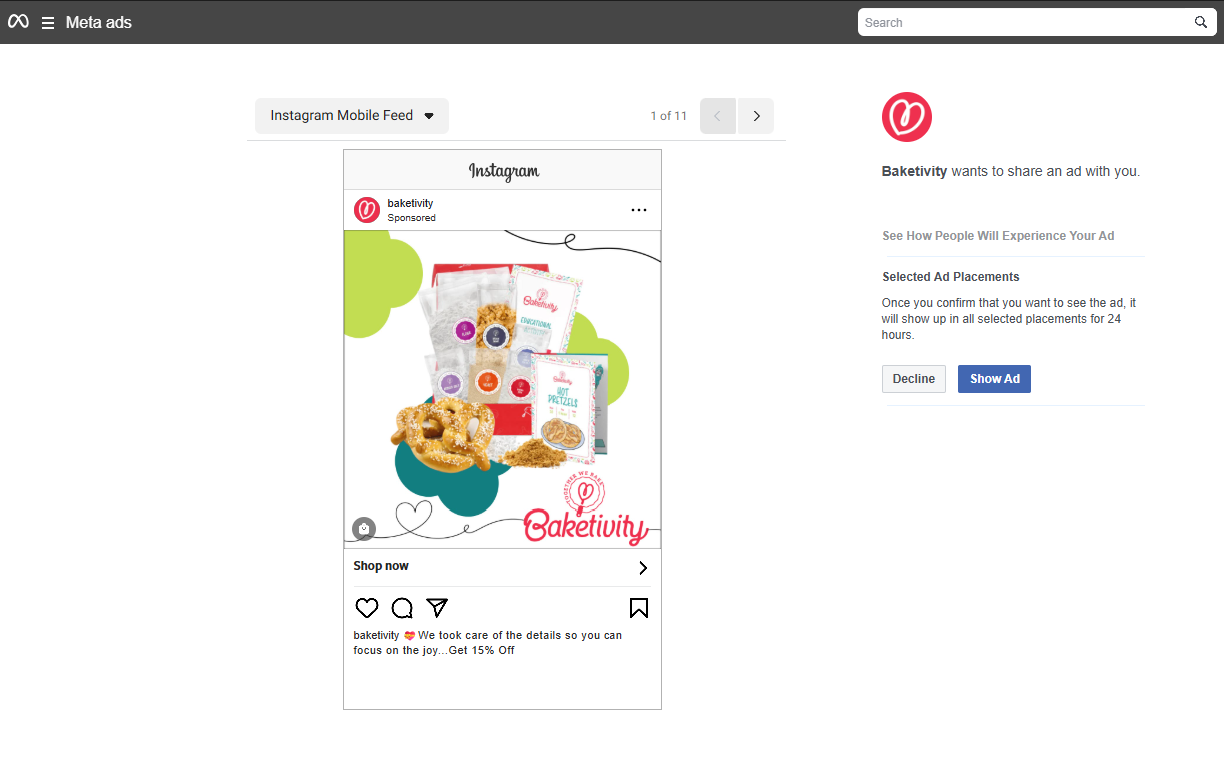Click the baketivity profile avatar in post
Viewport: 1224px width, 762px height.
point(367,210)
